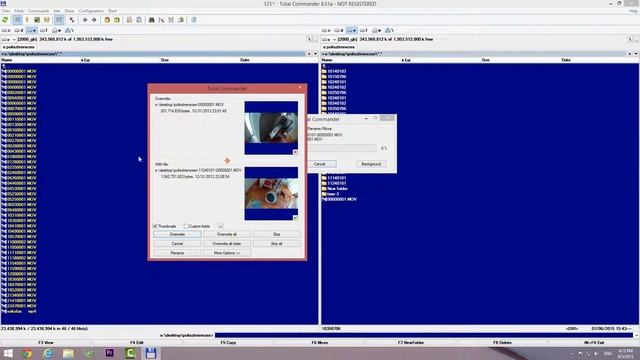640x360 pixels.
Task: Open the Windows Start button
Action: click(x=8, y=353)
